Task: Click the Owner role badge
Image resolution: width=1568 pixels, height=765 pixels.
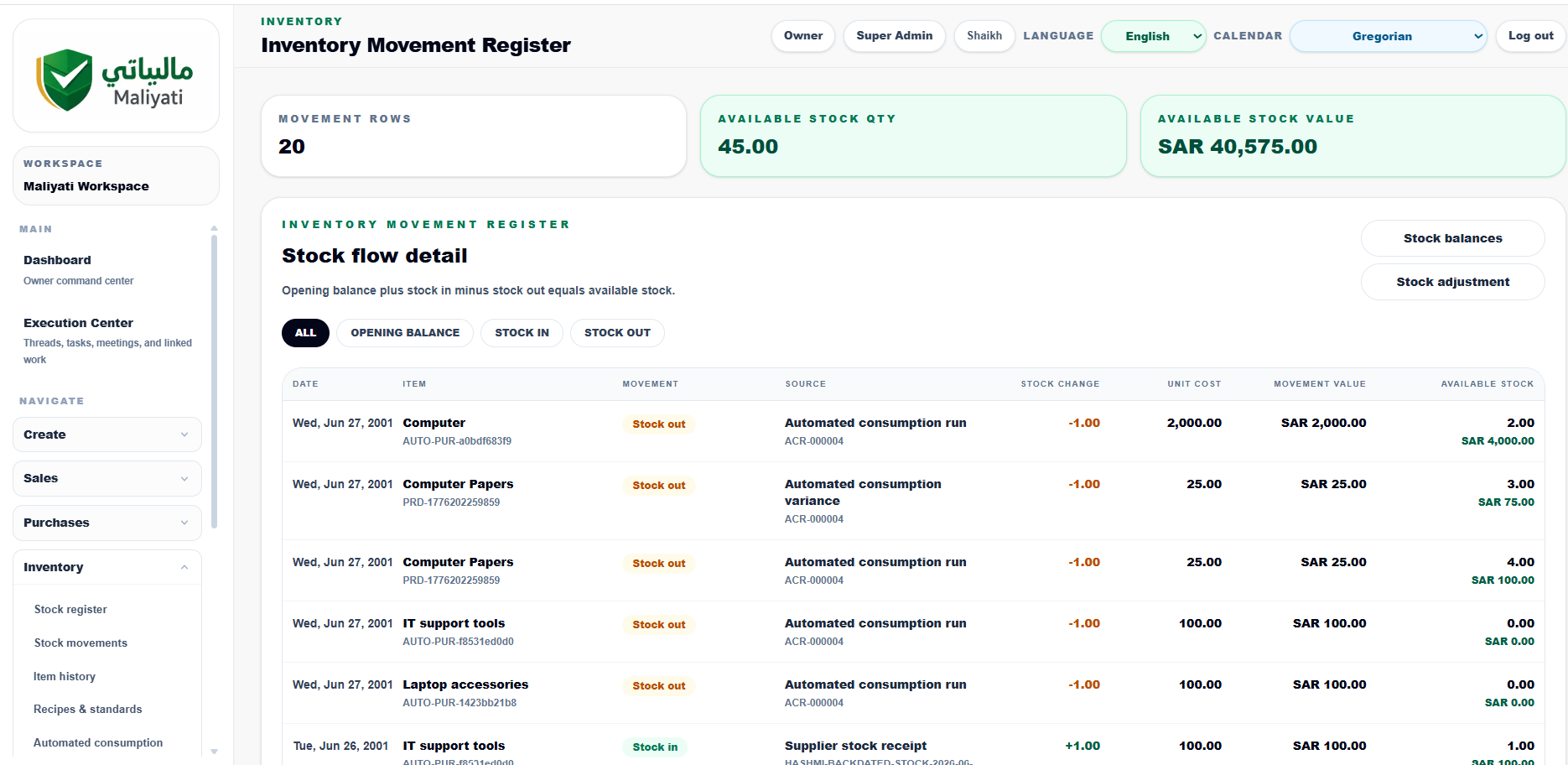Action: click(x=803, y=36)
